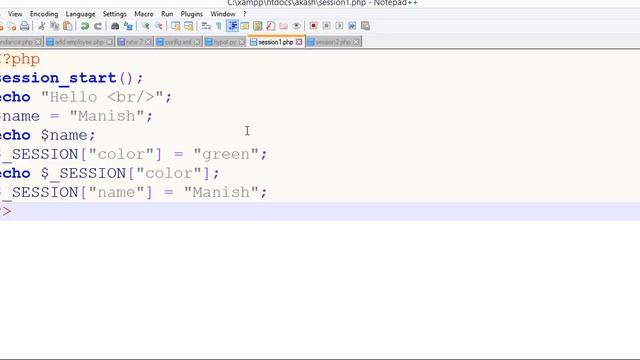Click Save Recorded Macro icon
Image resolution: width=640 pixels, height=360 pixels.
point(365,26)
